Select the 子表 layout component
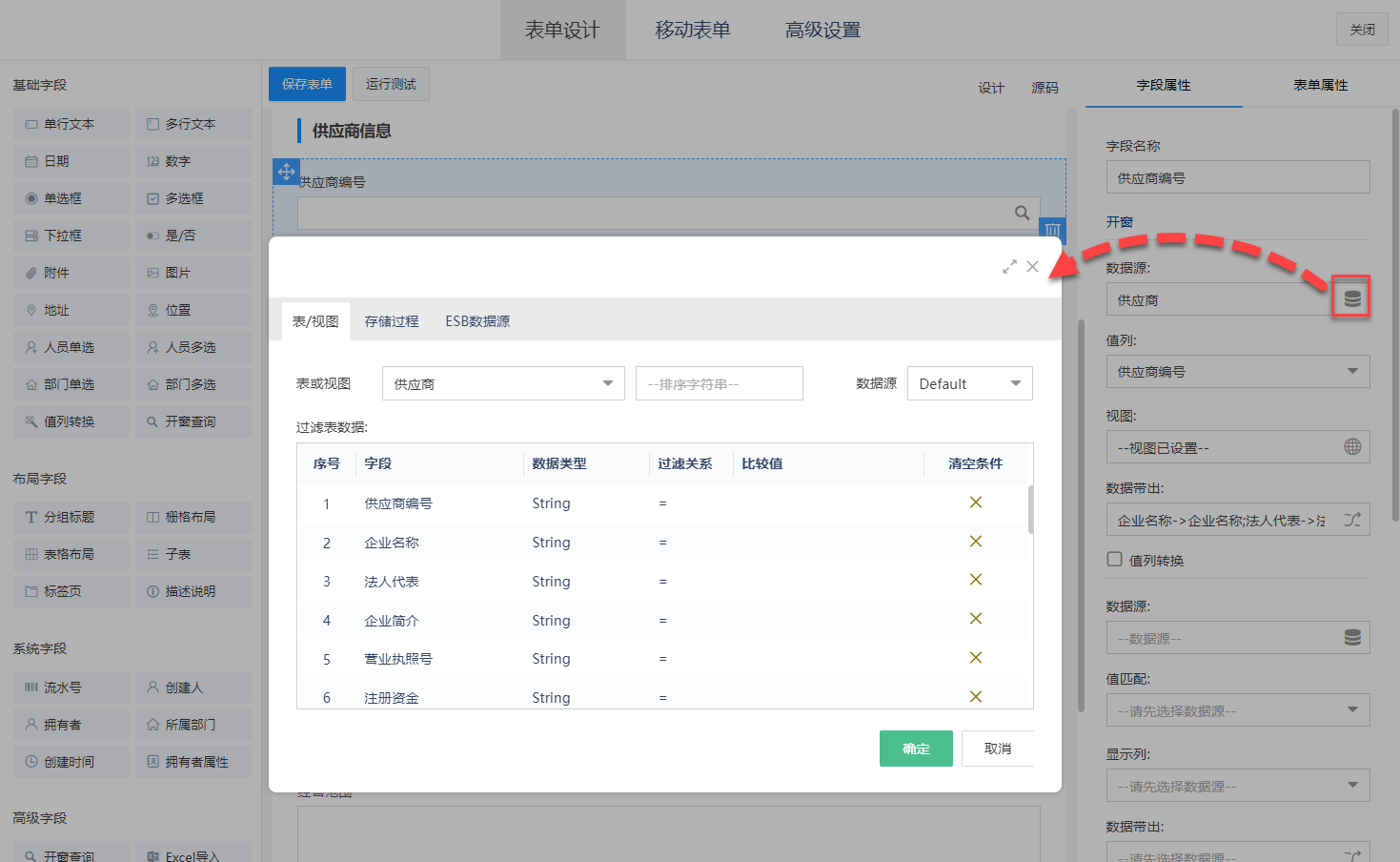Image resolution: width=1400 pixels, height=862 pixels. coord(193,554)
